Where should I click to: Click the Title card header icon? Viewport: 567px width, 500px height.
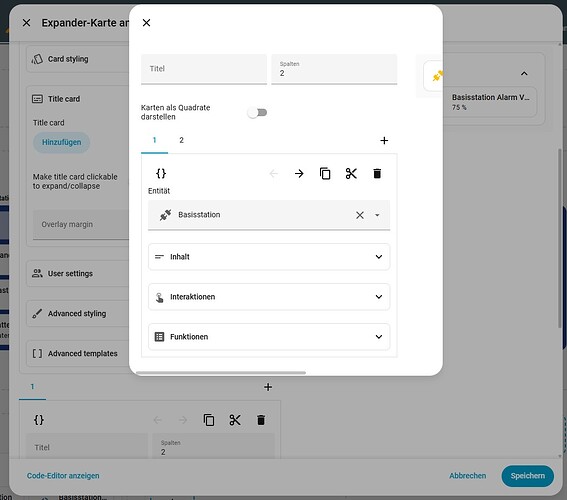37,99
